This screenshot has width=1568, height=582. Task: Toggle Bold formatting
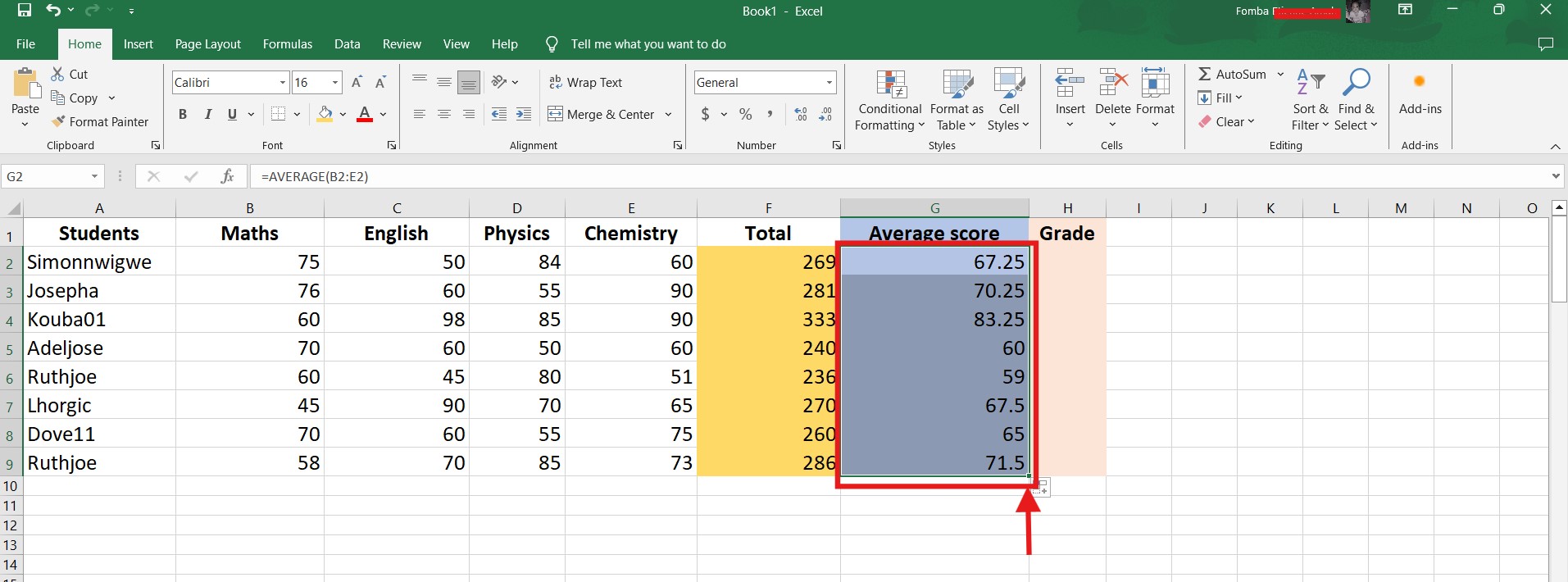point(183,114)
